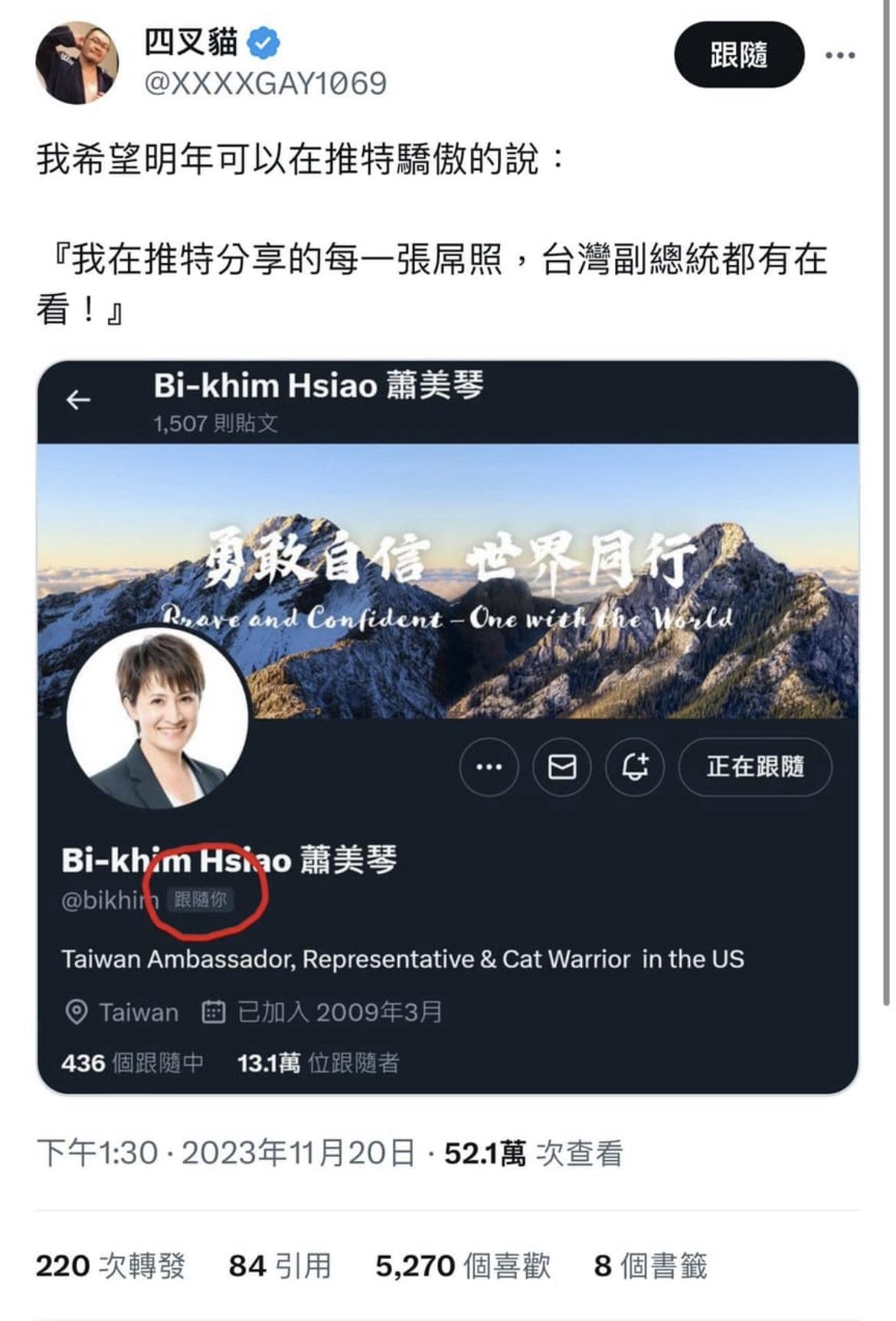Viewport: 896px width, 1321px height.
Task: View the 220 次轉發 reposts list
Action: (x=110, y=1266)
